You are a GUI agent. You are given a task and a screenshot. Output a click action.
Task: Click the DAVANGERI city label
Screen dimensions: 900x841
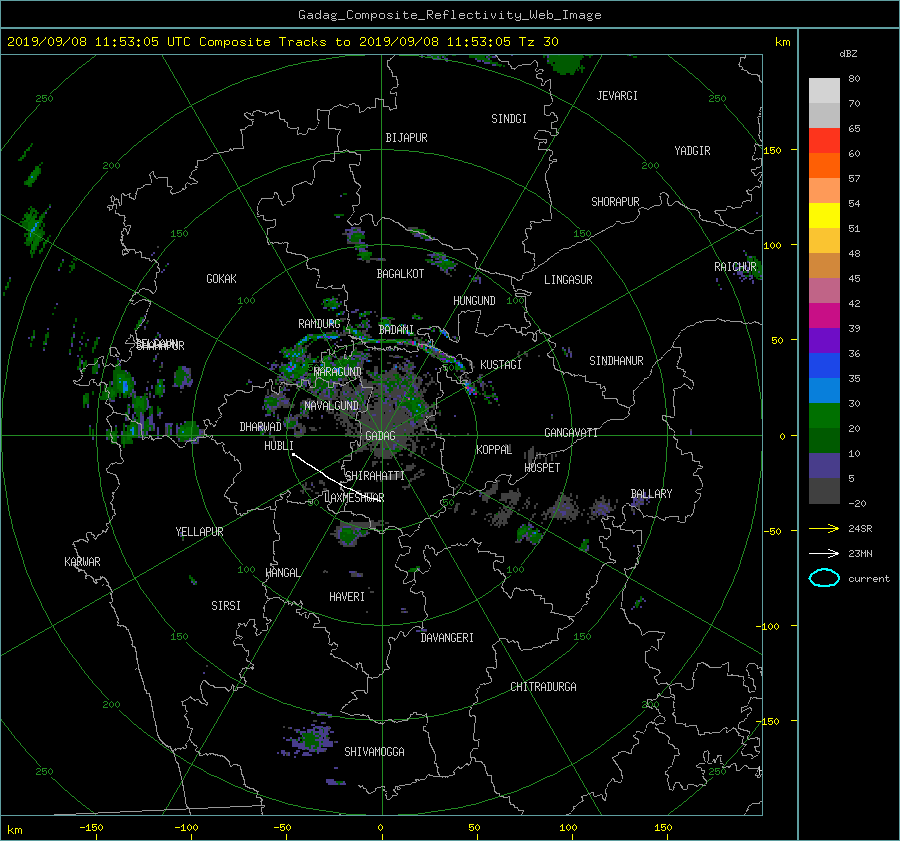[447, 638]
